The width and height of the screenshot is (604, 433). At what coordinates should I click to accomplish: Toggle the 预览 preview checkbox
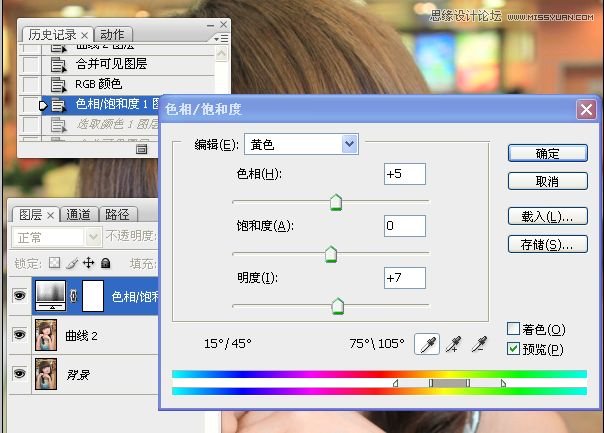tap(513, 349)
